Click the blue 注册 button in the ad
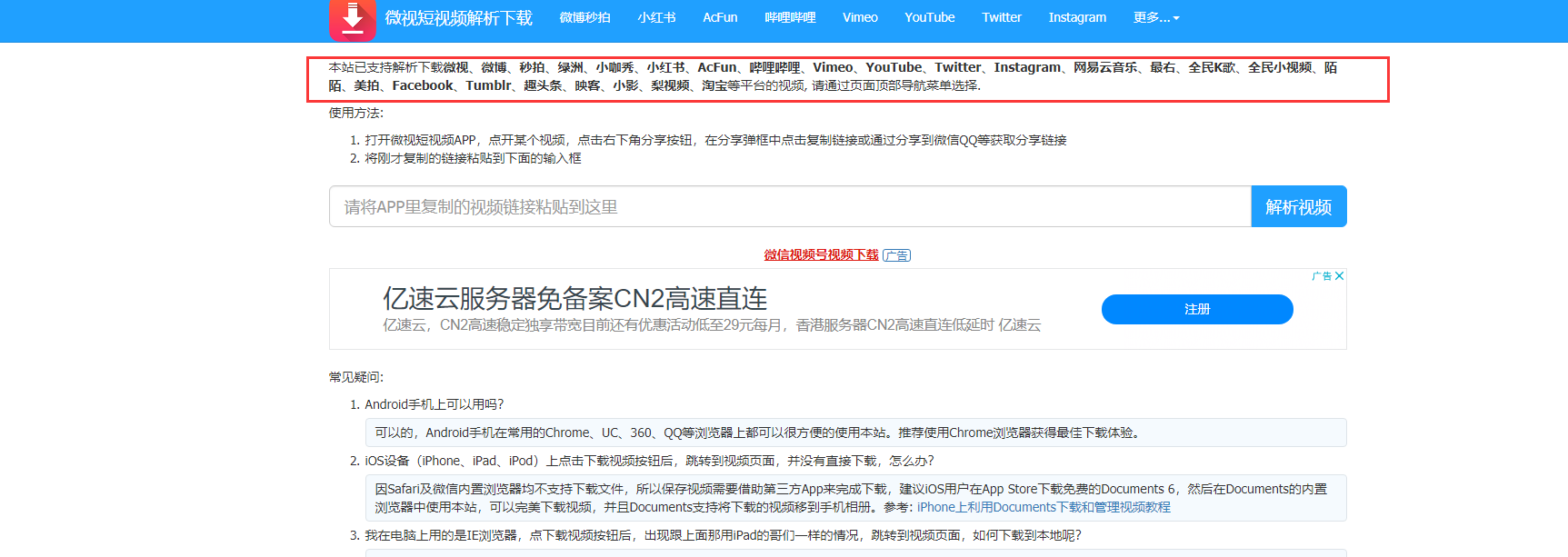1568x557 pixels. [1196, 309]
